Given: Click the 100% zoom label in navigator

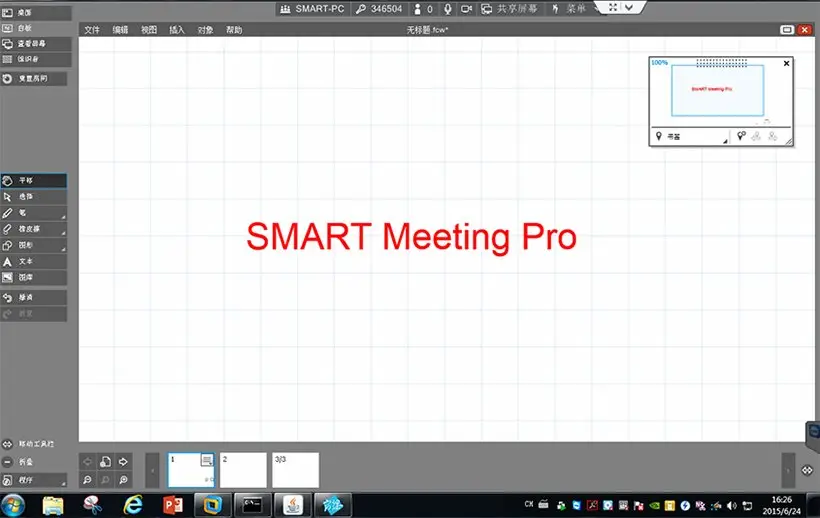Looking at the screenshot, I should (x=659, y=62).
